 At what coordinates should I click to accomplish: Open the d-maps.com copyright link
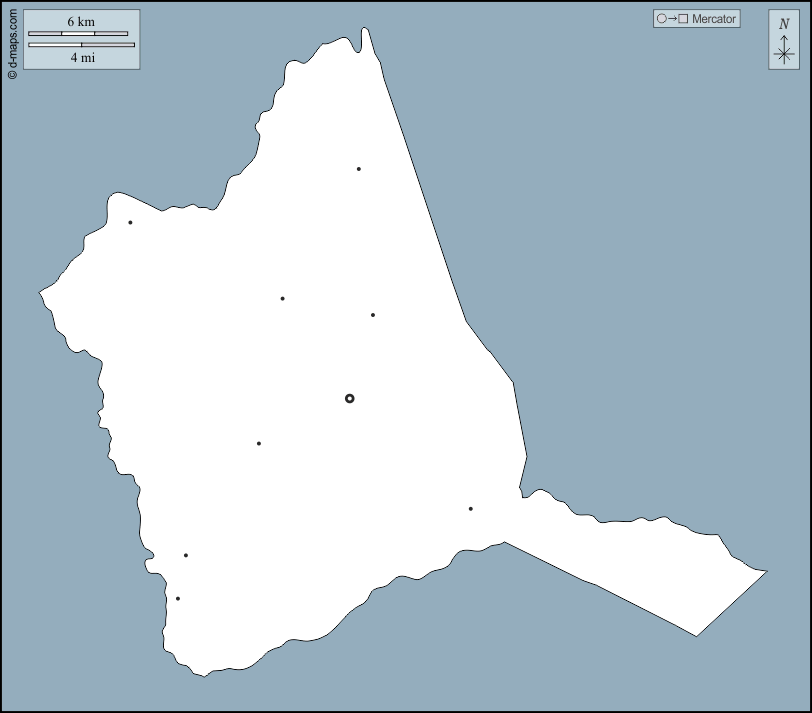[x=12, y=43]
